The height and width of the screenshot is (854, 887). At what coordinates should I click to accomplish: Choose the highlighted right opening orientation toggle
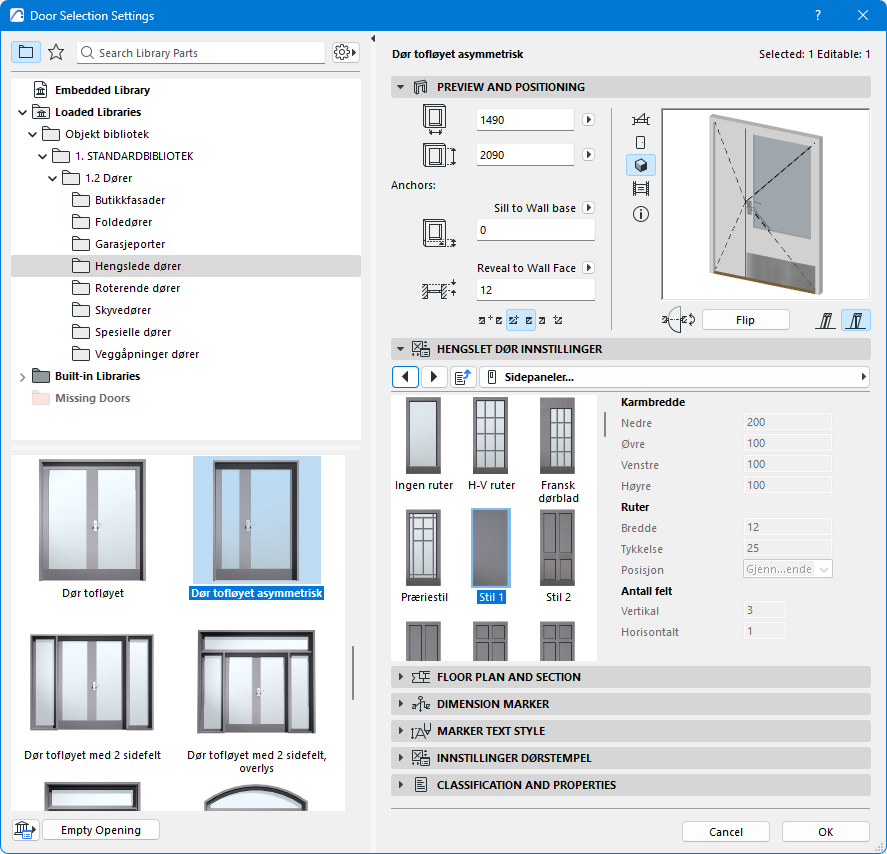(x=855, y=320)
